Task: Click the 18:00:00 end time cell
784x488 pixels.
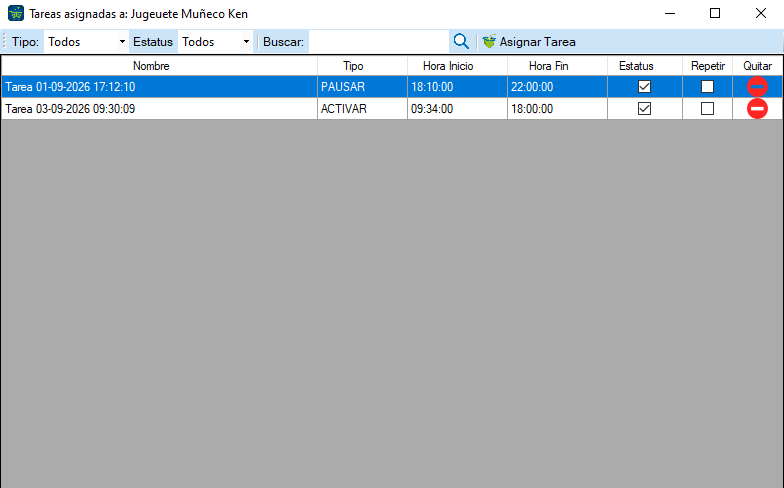Action: (x=557, y=108)
